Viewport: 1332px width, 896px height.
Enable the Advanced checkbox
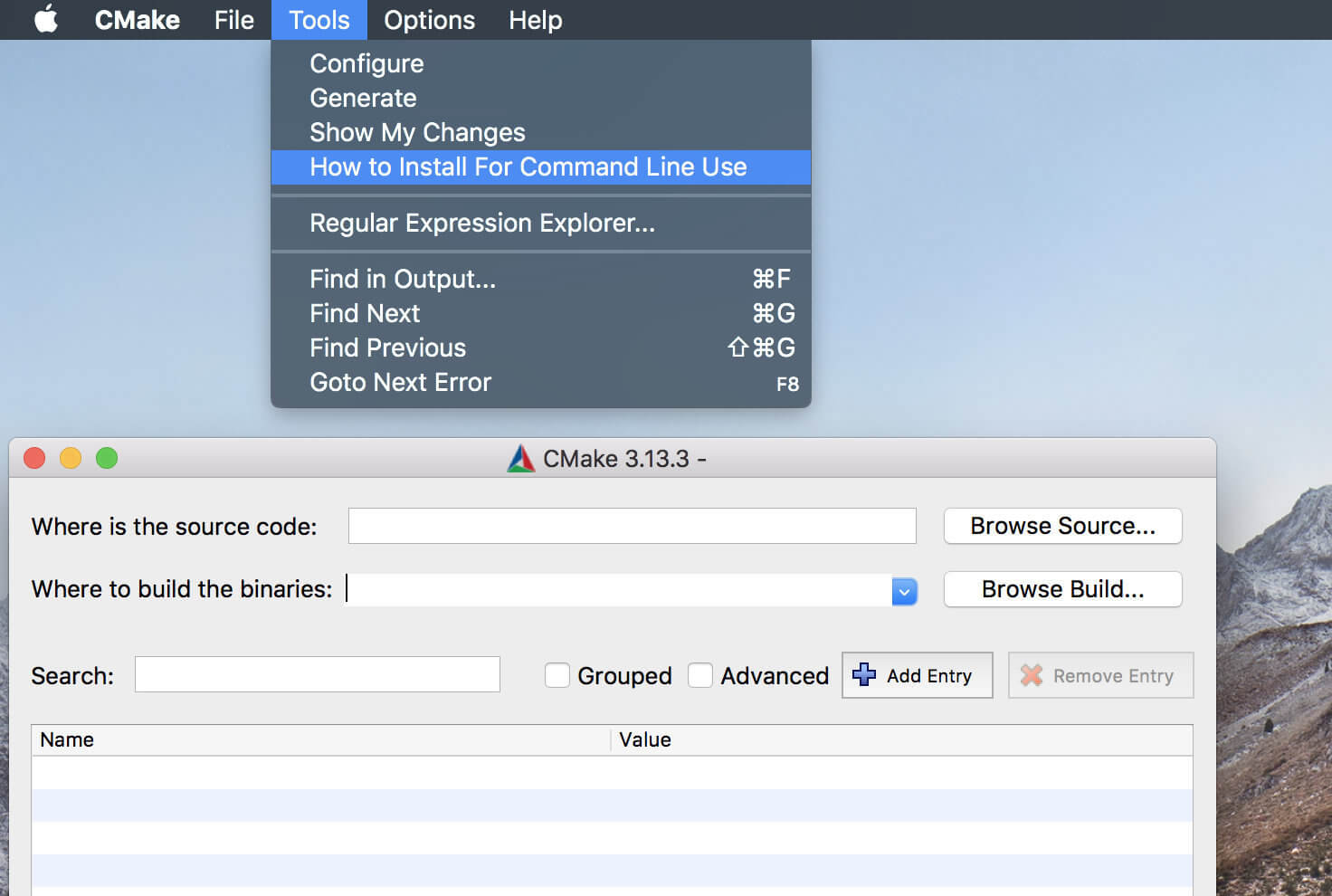click(x=699, y=675)
